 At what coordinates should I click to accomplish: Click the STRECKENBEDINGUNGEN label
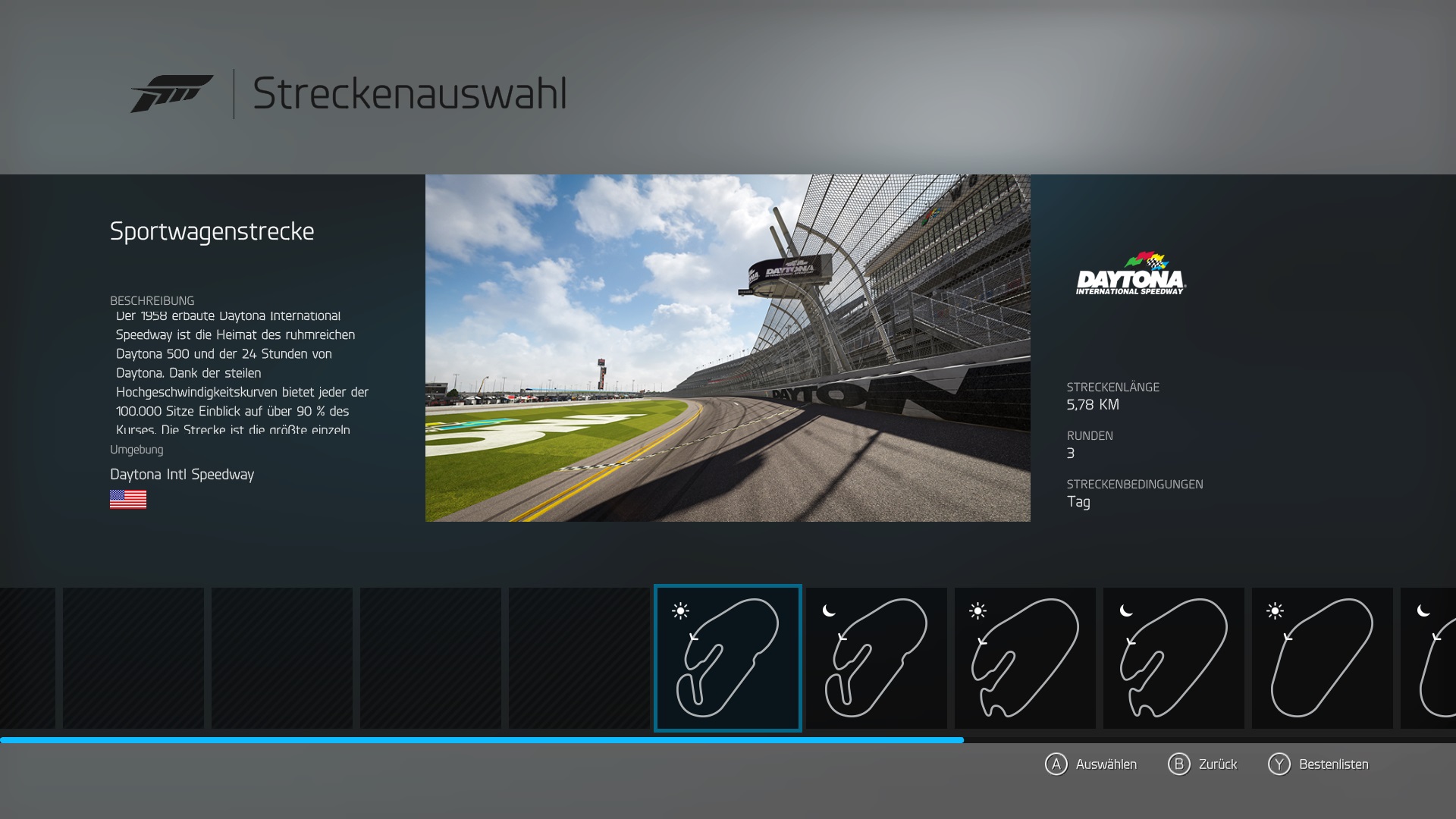click(x=1134, y=485)
